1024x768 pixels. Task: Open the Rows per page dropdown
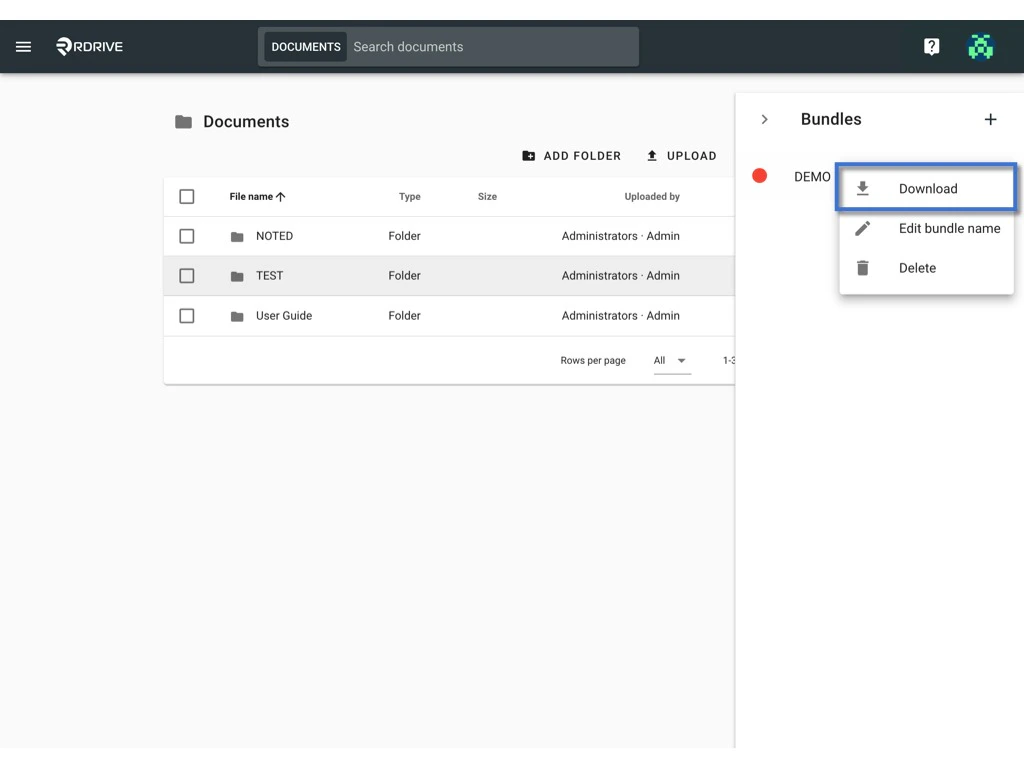click(671, 360)
